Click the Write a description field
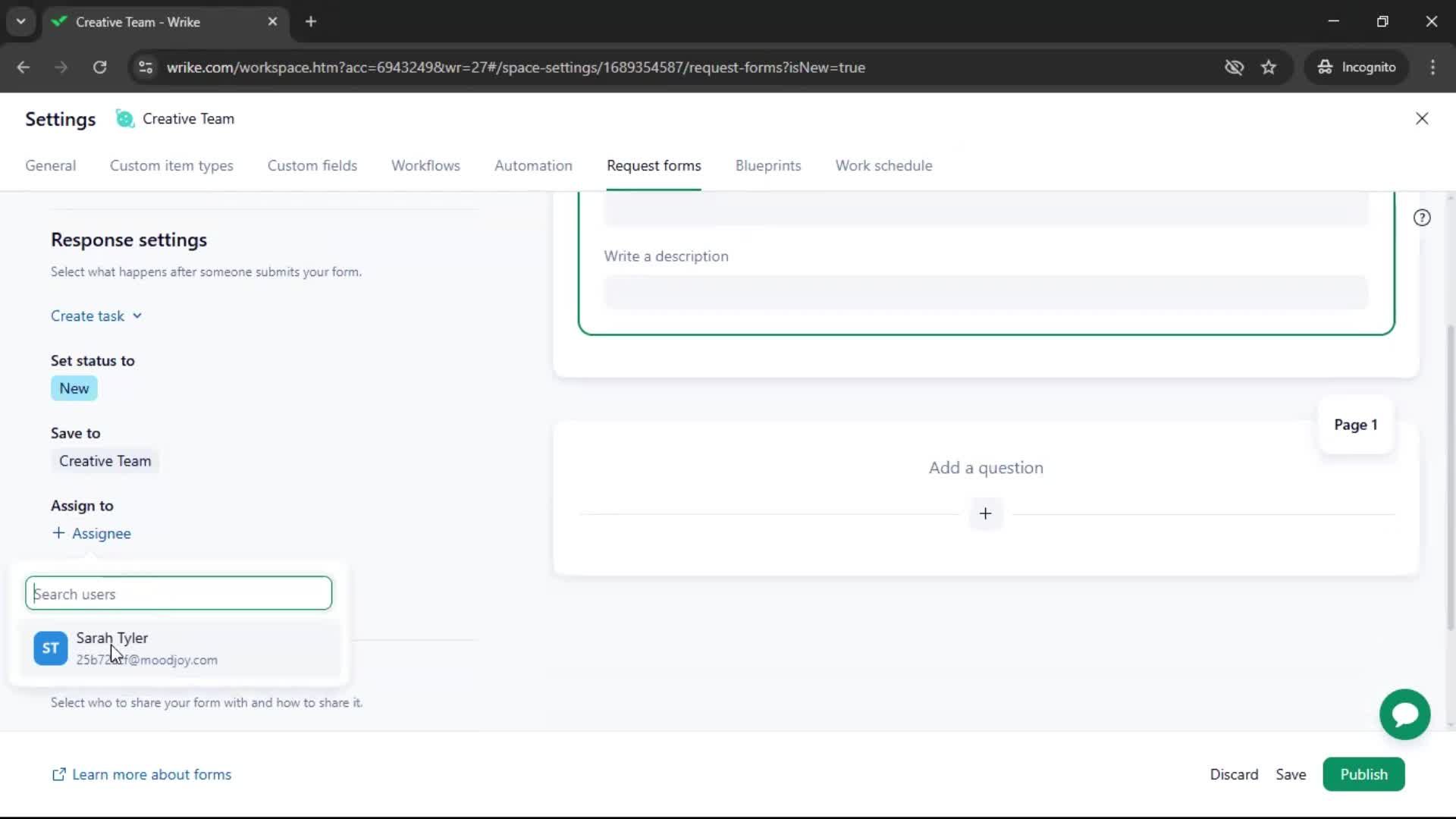1456x819 pixels. click(986, 293)
